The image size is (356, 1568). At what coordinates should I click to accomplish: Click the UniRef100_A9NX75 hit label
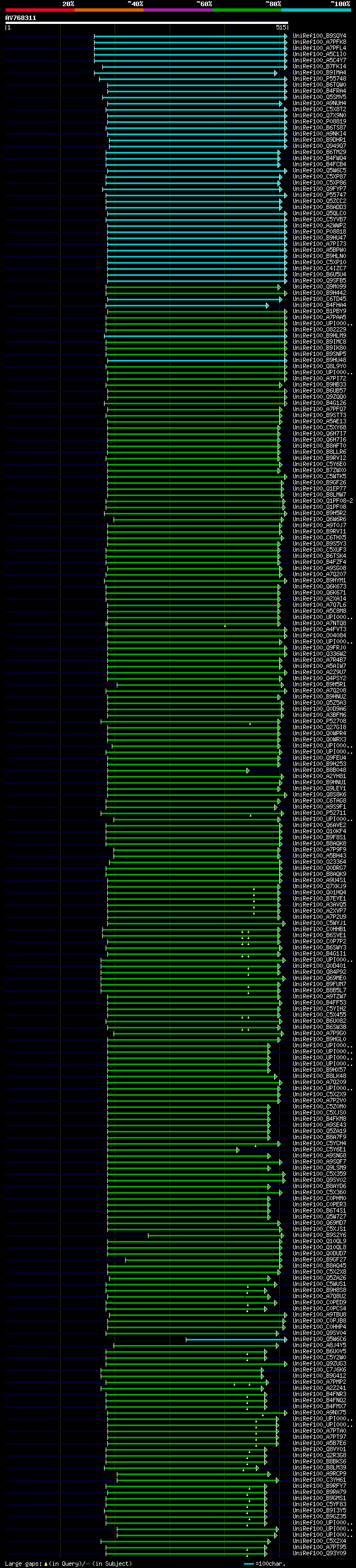[319, 1412]
